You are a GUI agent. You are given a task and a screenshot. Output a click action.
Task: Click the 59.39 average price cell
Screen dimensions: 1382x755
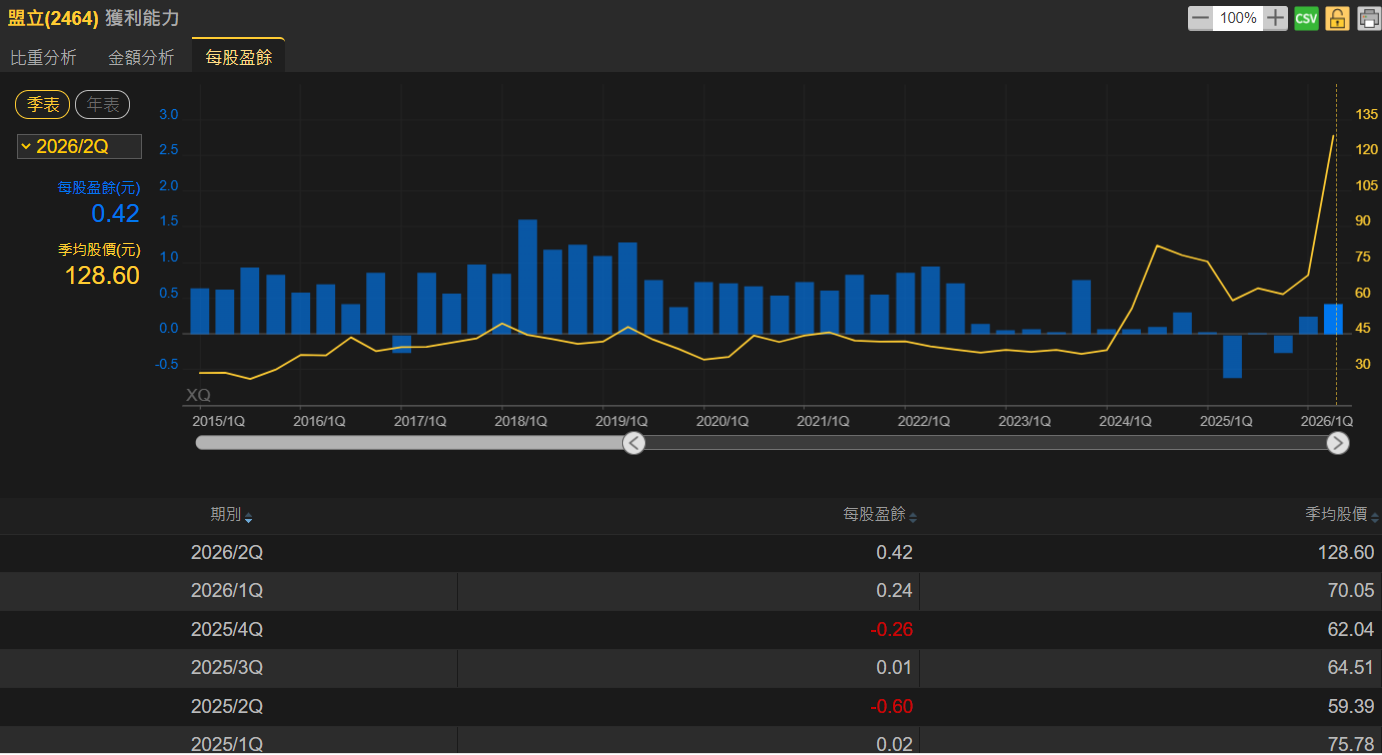pyautogui.click(x=1351, y=707)
